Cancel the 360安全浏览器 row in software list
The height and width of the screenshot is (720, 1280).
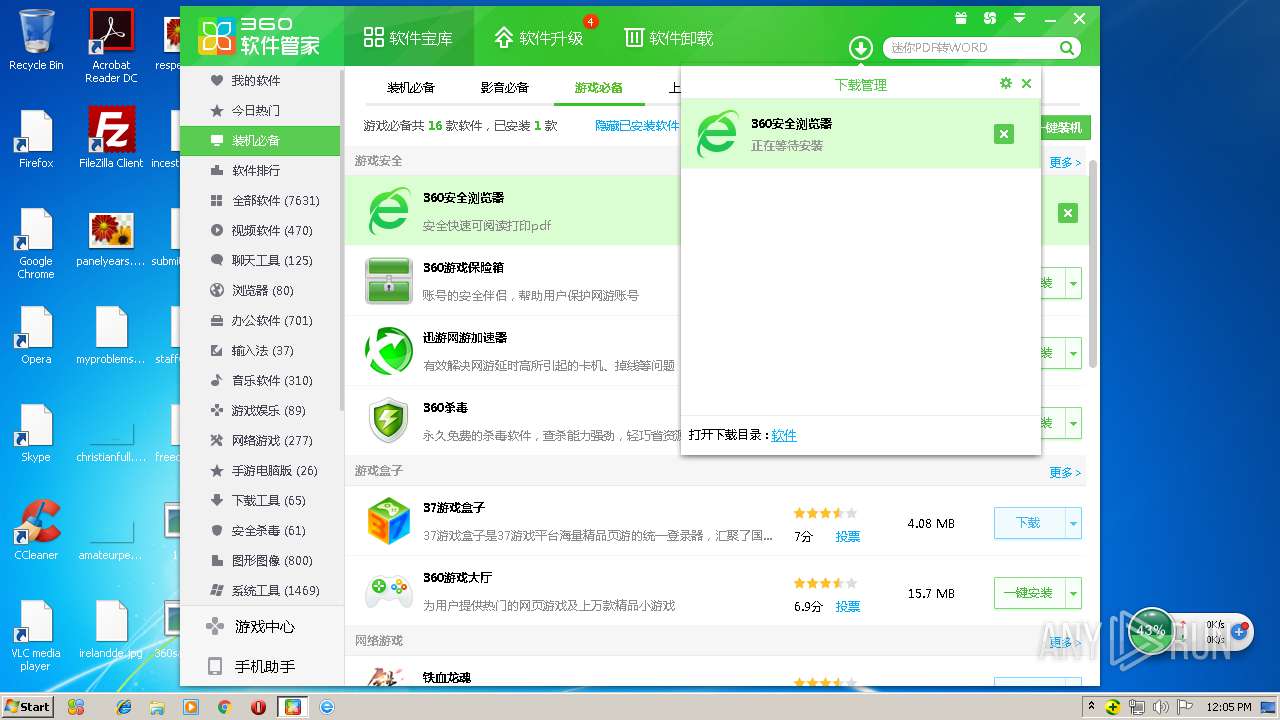[x=1068, y=213]
